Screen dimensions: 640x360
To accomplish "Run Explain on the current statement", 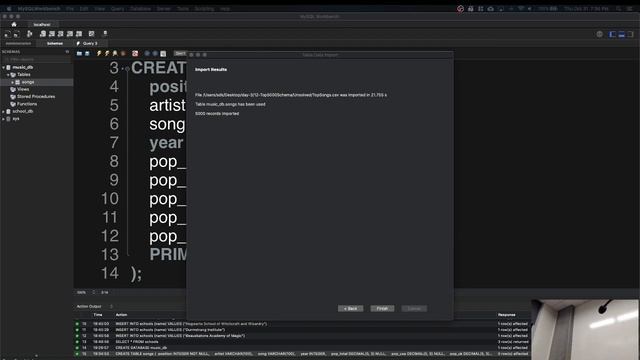I will [115, 53].
